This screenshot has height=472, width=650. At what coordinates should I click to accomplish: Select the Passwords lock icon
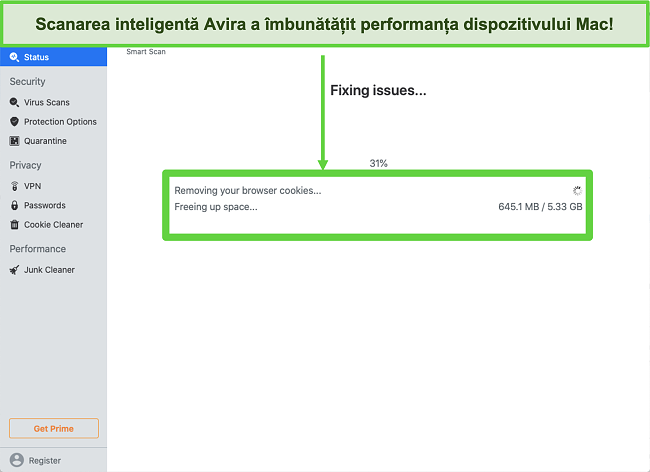(x=14, y=205)
